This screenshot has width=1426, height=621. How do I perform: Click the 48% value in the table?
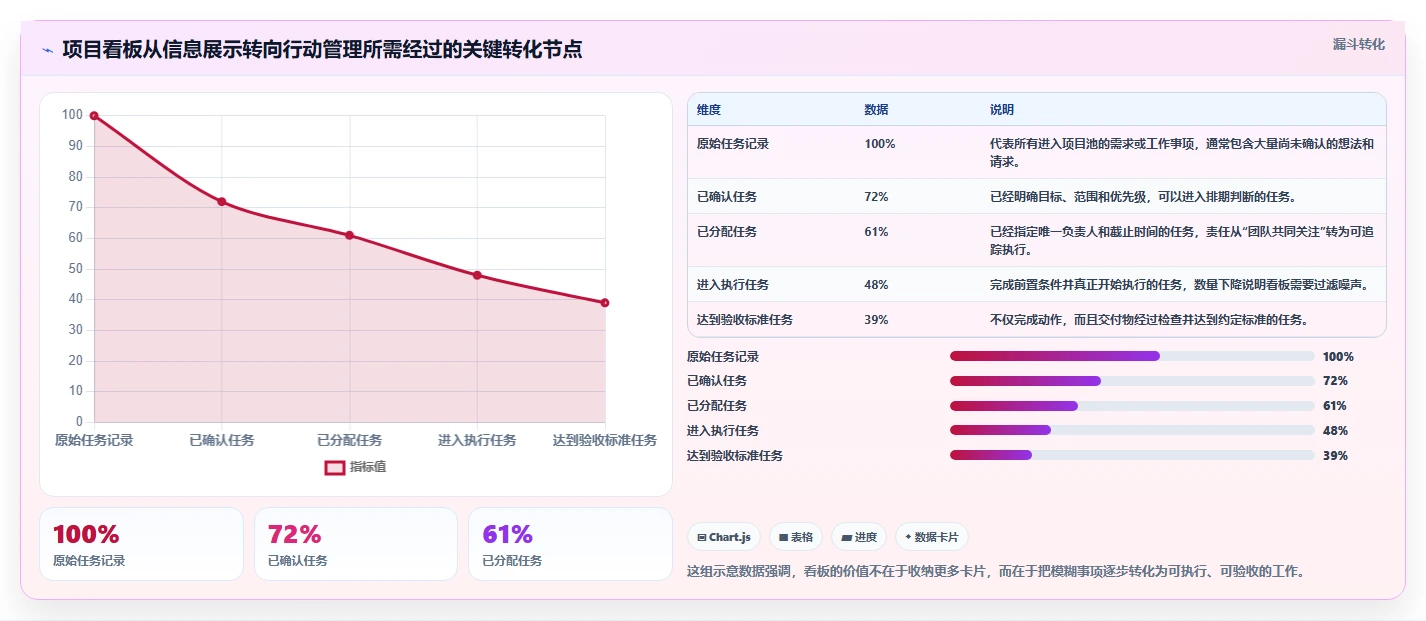(876, 285)
